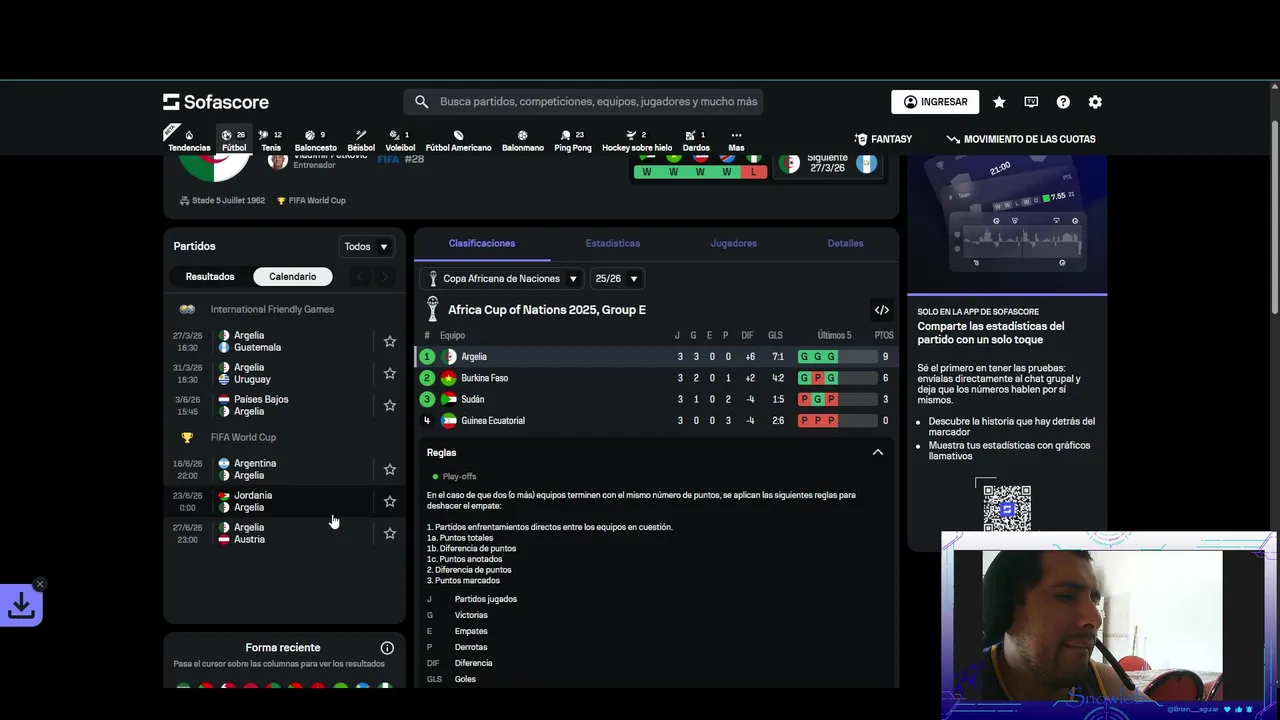Favorite the Jordania vs Argelia match

point(390,501)
